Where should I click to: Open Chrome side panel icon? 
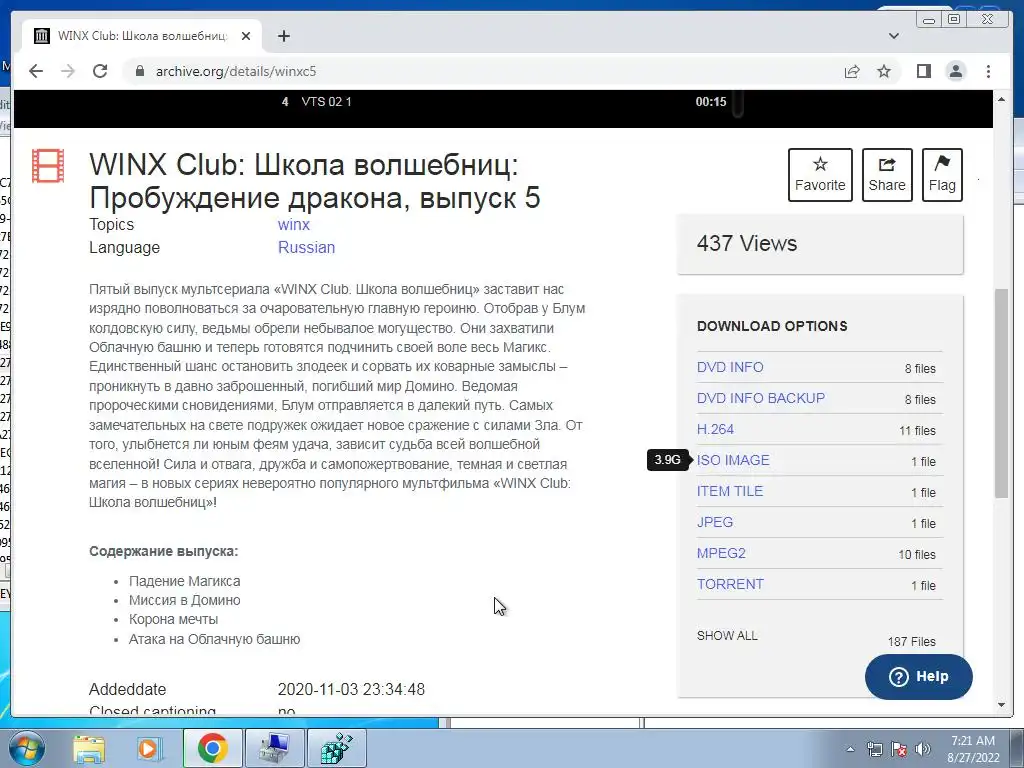tap(923, 71)
